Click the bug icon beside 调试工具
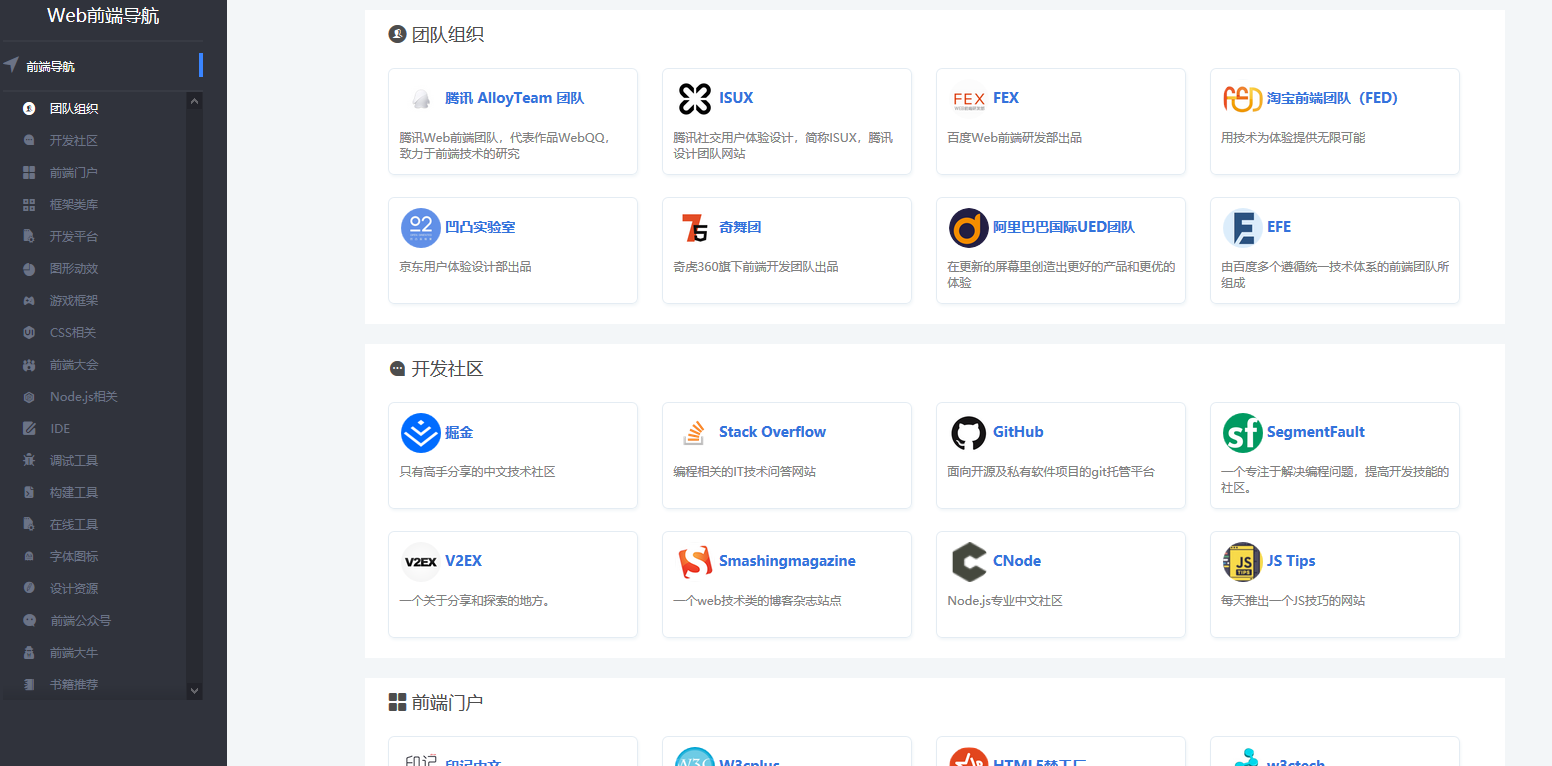Image resolution: width=1552 pixels, height=766 pixels. (29, 461)
